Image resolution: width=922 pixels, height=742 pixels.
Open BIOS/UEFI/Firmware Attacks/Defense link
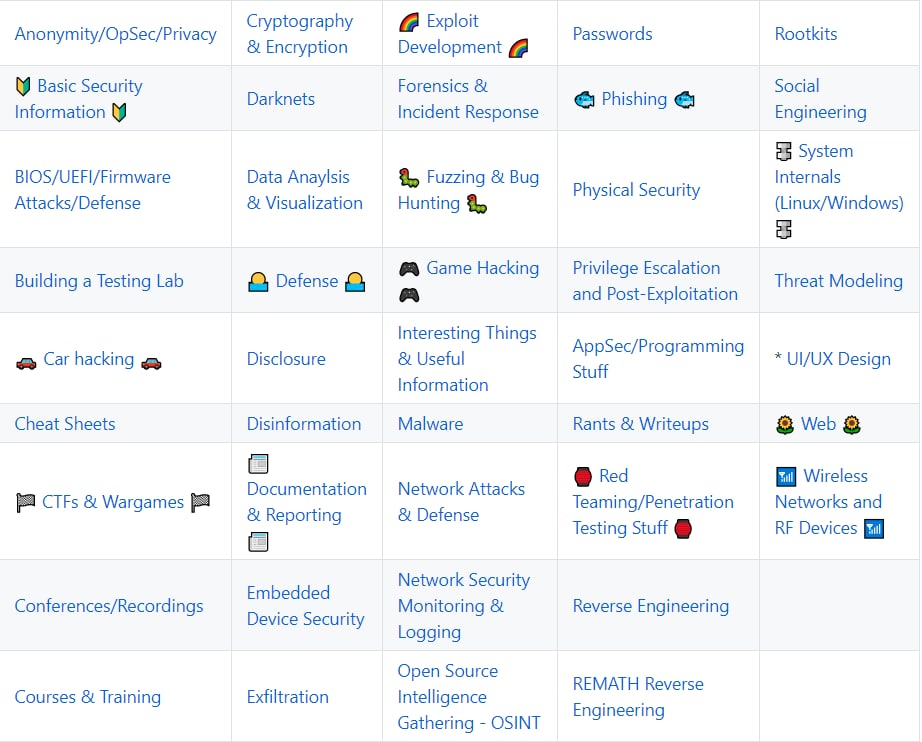93,190
